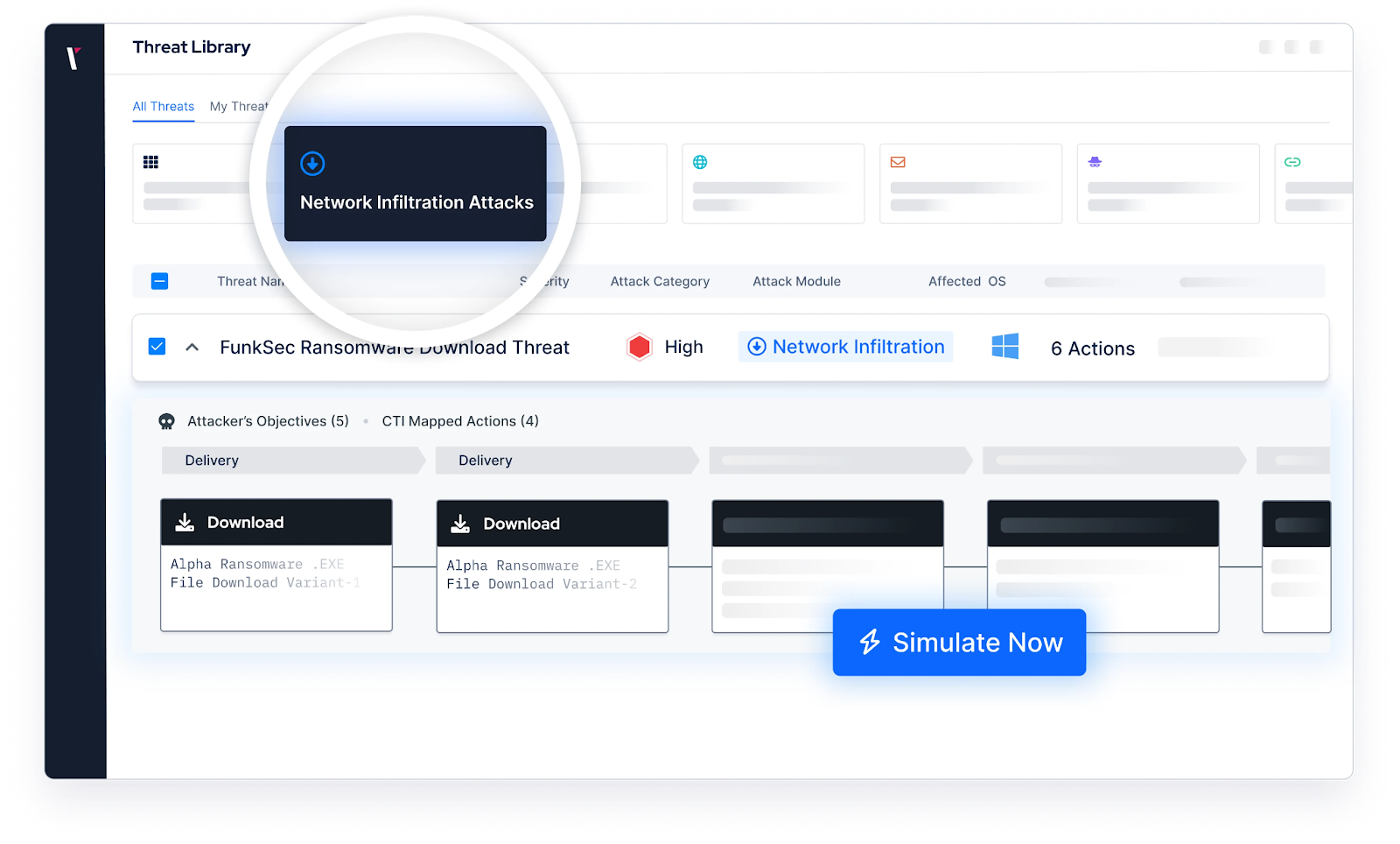Click the Windows OS icon in threat row

1004,347
